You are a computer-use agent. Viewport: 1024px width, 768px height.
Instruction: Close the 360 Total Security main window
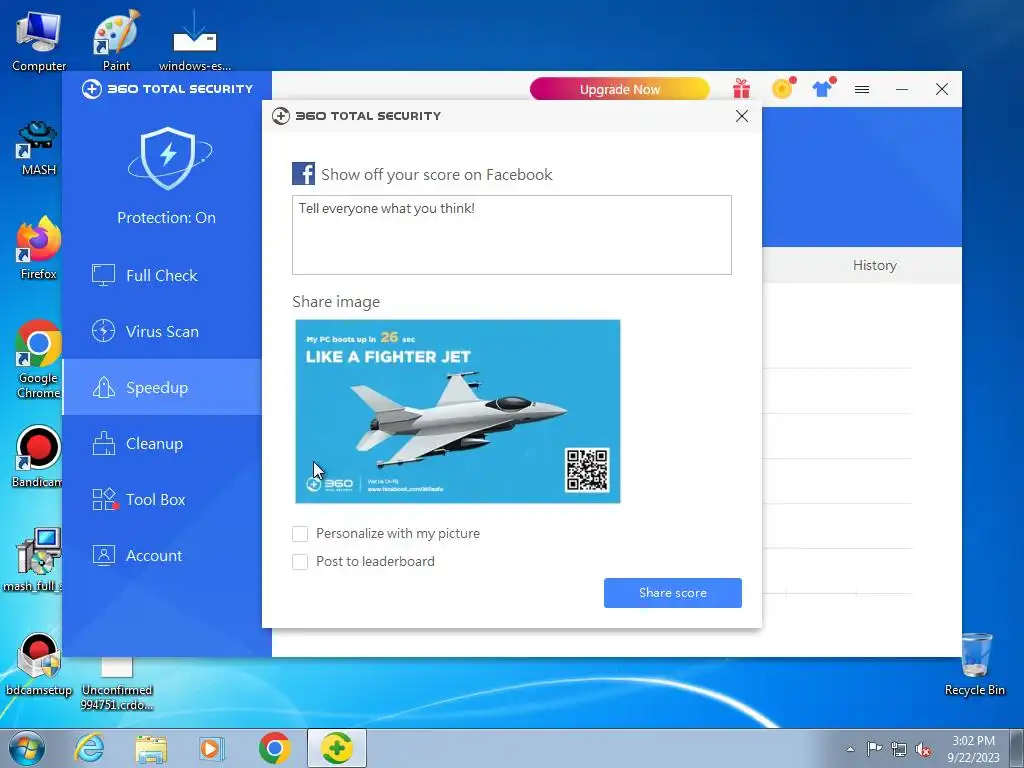click(942, 89)
